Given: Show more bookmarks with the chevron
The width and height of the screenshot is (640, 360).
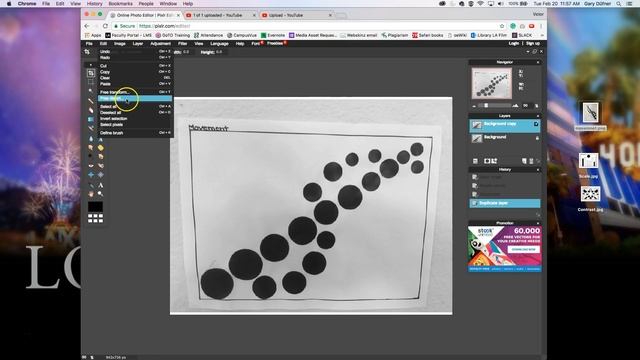Looking at the screenshot, I should coord(542,36).
